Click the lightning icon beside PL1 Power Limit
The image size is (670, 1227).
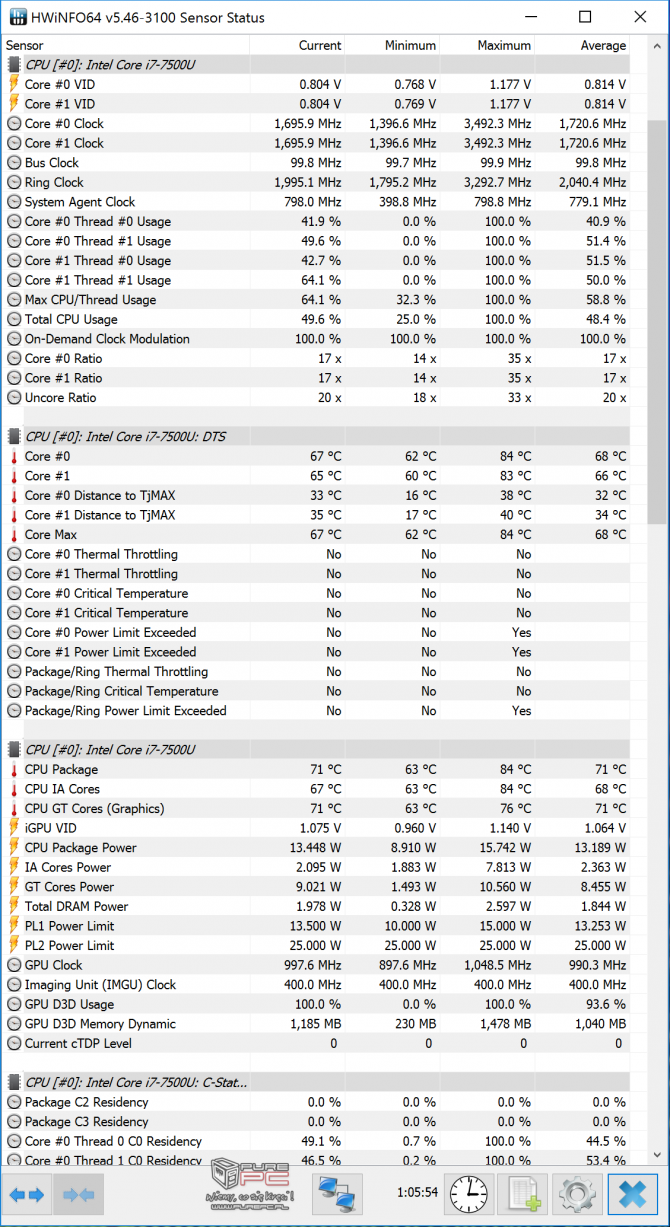click(14, 926)
